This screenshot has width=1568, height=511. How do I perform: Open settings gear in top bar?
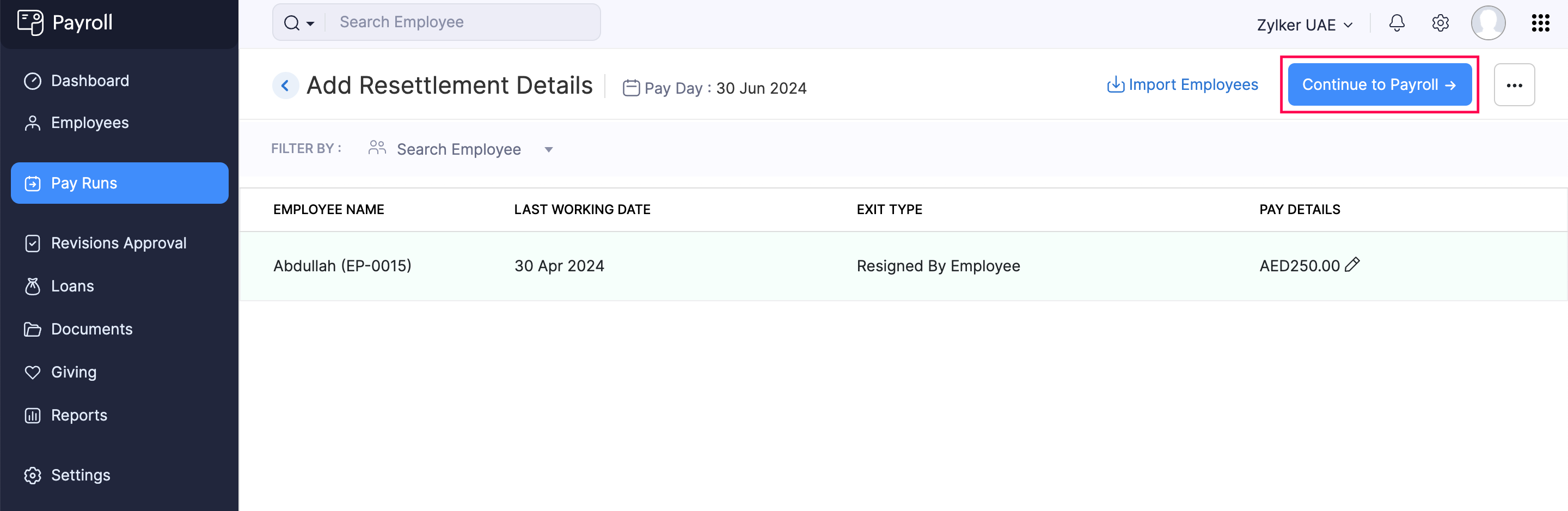[x=1440, y=23]
